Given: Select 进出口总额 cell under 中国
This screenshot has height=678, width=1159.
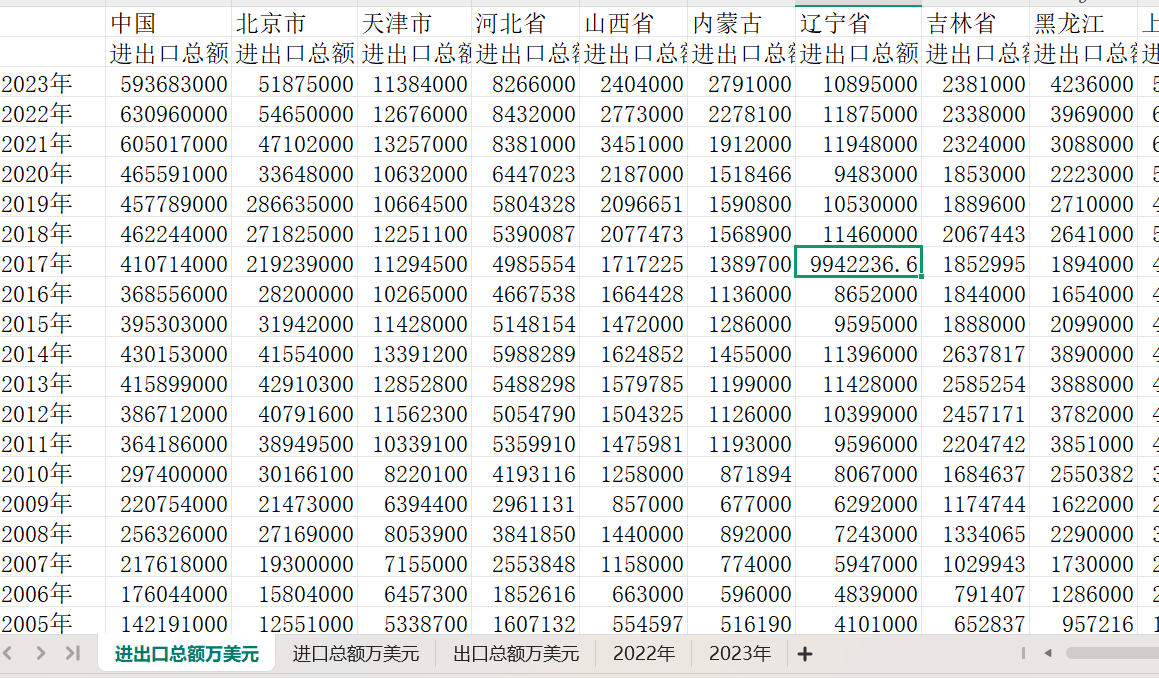Looking at the screenshot, I should (x=169, y=53).
